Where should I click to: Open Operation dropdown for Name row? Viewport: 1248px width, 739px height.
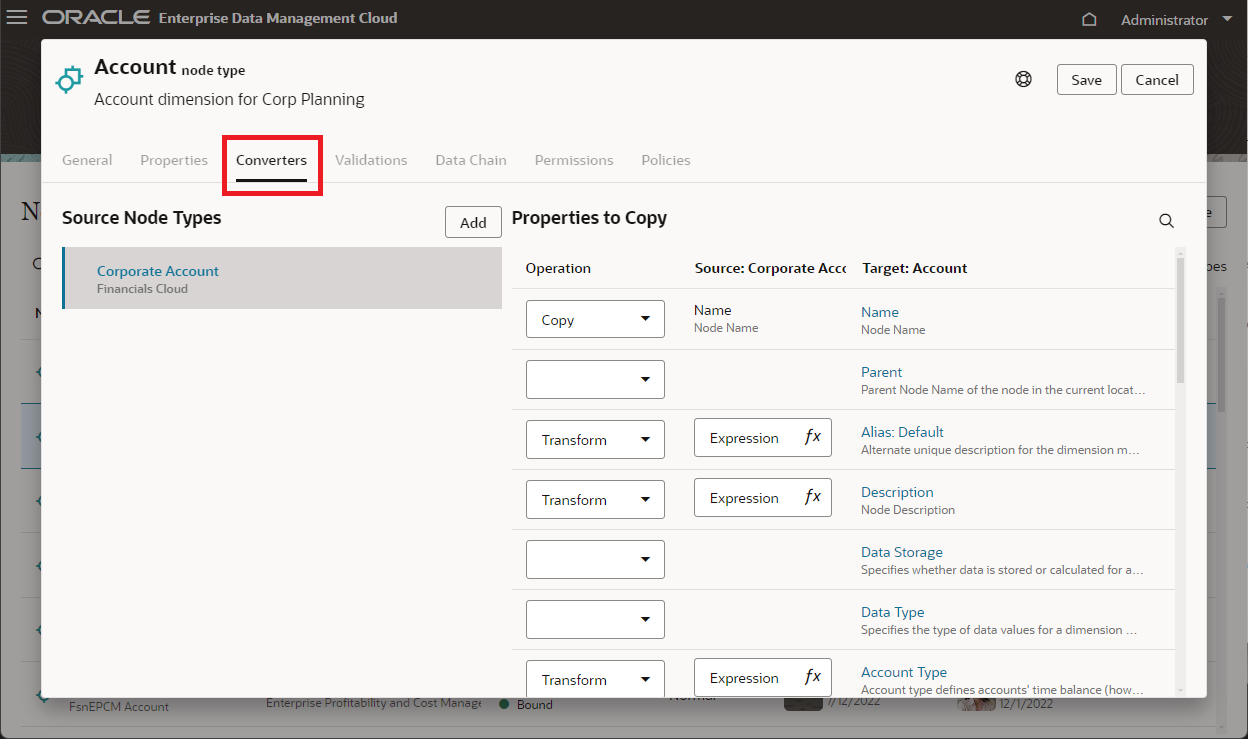(x=595, y=320)
